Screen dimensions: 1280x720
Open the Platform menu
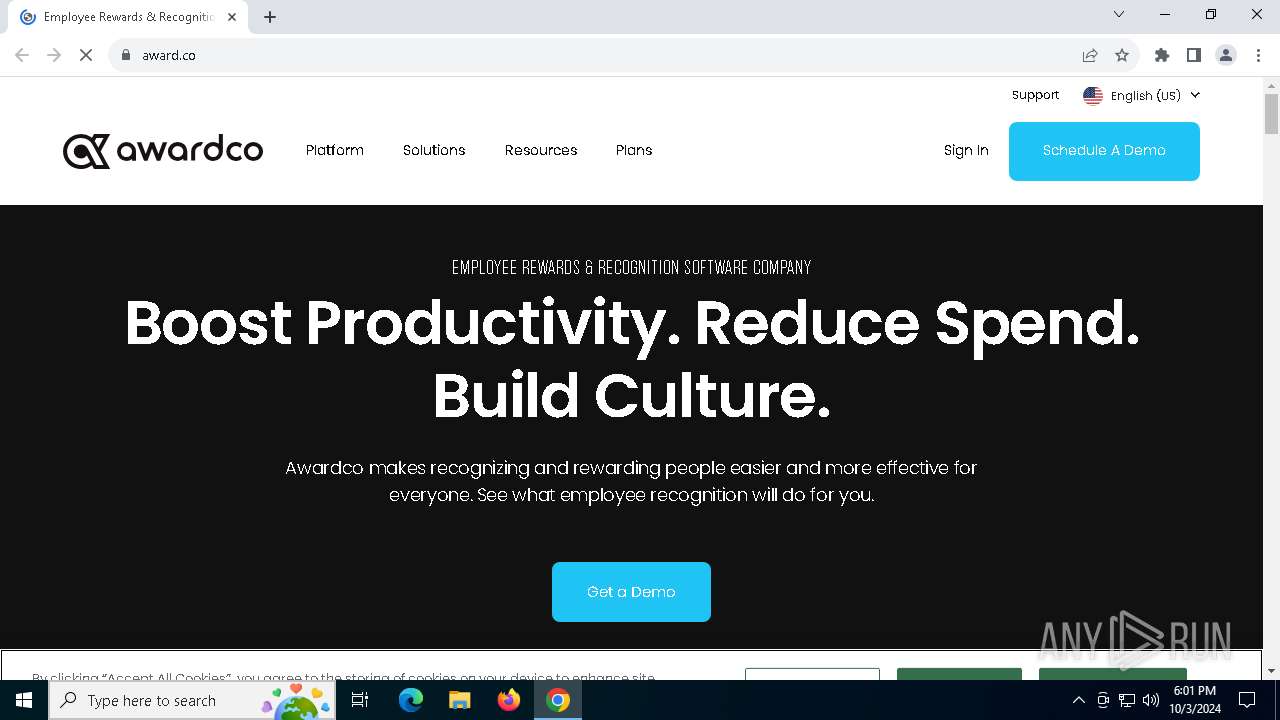[x=335, y=150]
